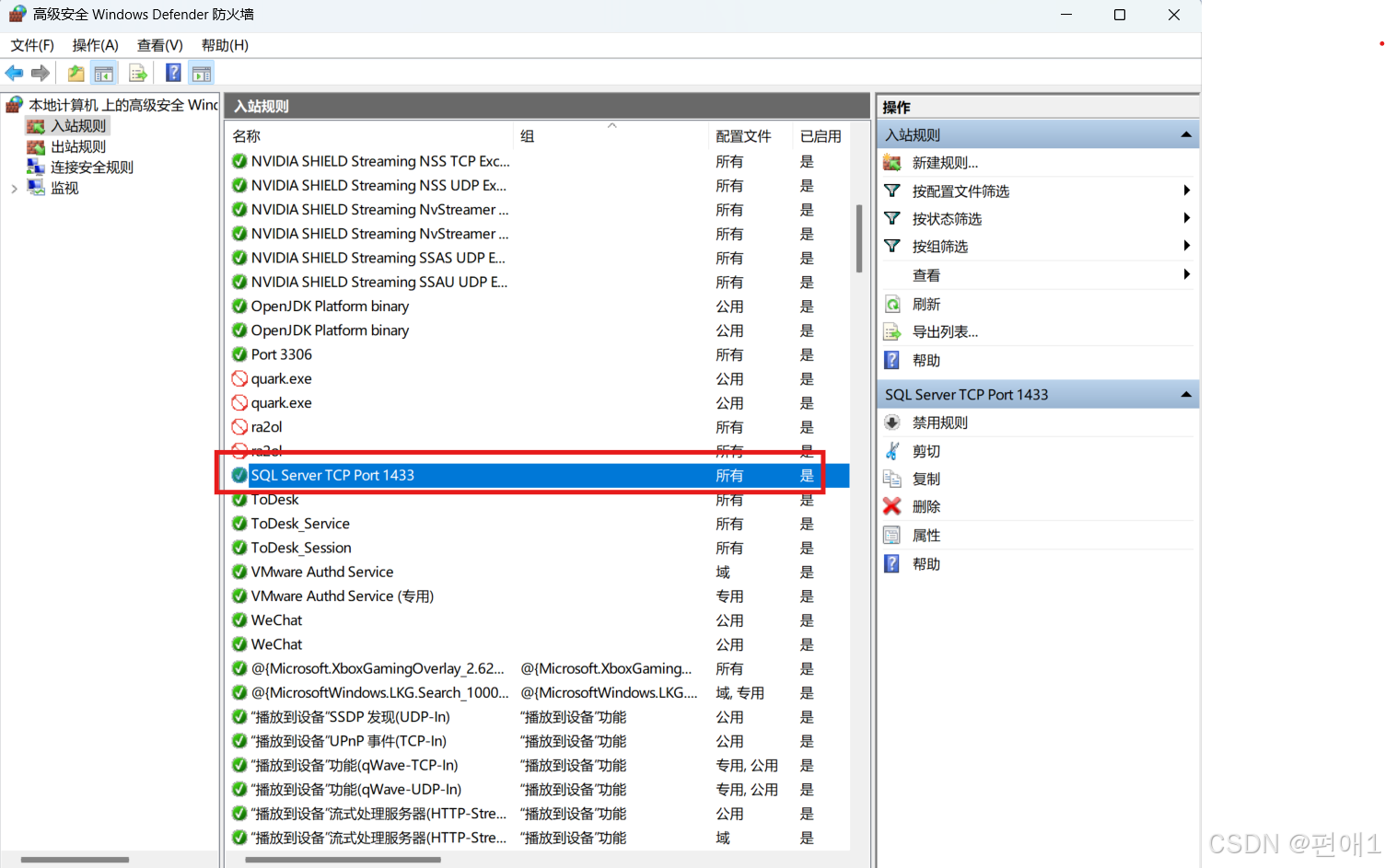The height and width of the screenshot is (868, 1385).
Task: Click the forward navigation arrow
Action: pyautogui.click(x=41, y=73)
